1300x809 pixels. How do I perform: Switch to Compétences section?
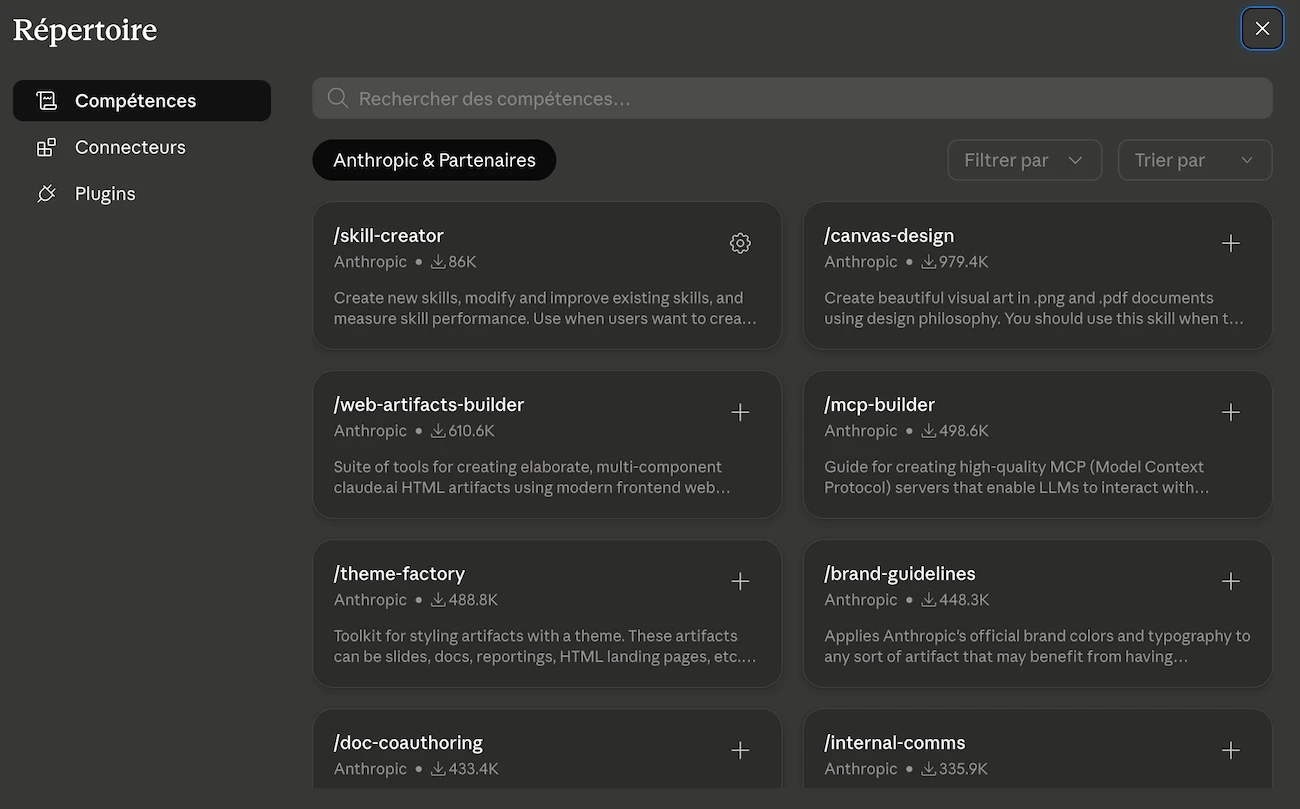coord(142,100)
